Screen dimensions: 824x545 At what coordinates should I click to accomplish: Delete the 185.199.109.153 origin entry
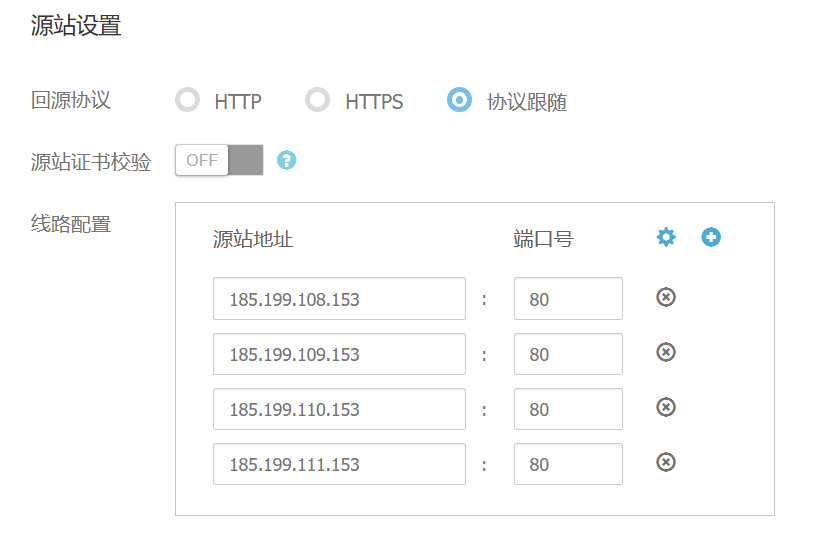(666, 352)
